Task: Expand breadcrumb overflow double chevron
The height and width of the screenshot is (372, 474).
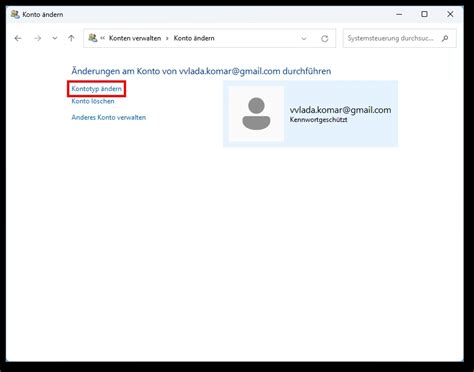Action: click(103, 38)
